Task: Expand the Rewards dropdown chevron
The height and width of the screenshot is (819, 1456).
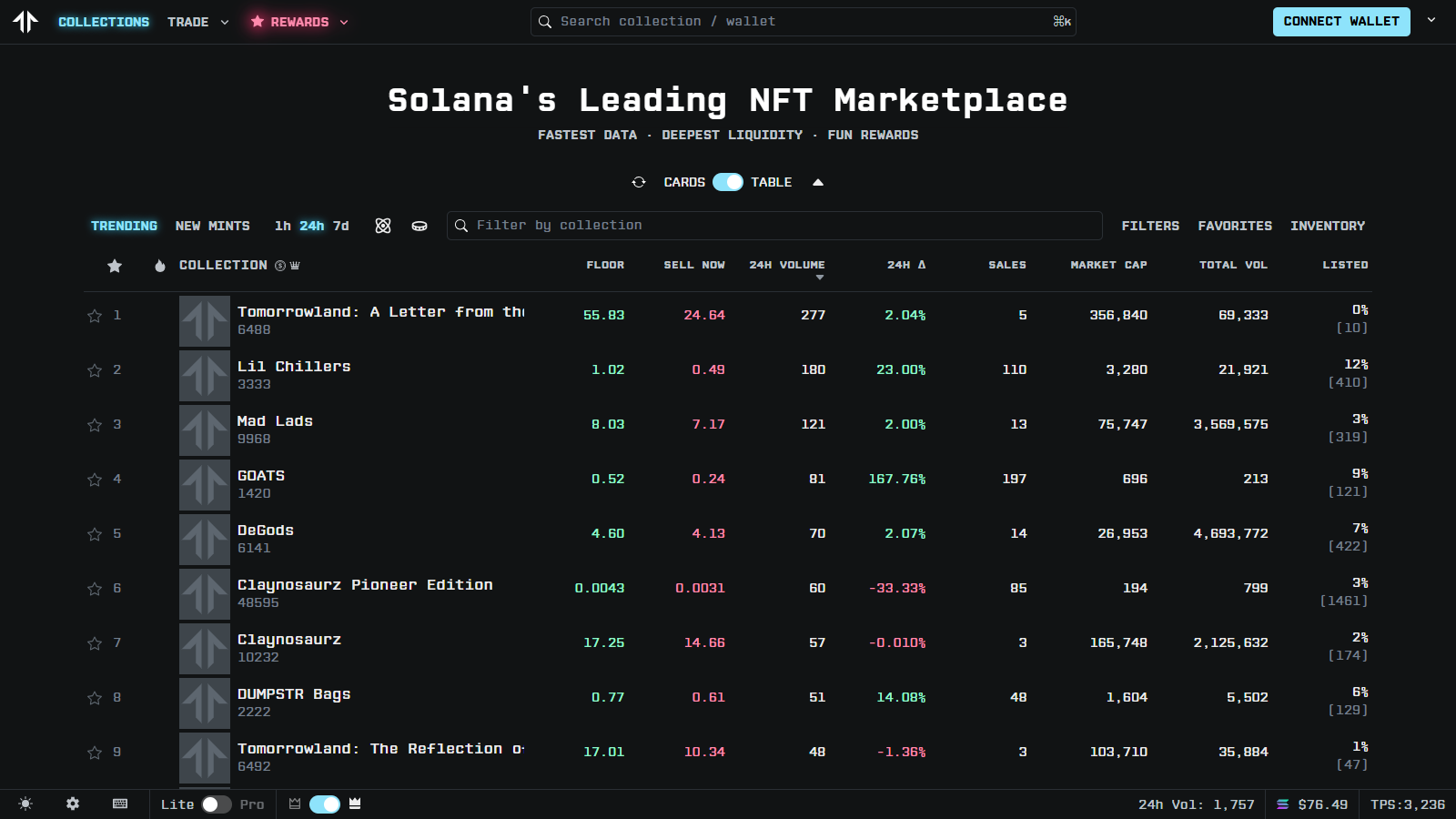Action: point(344,22)
